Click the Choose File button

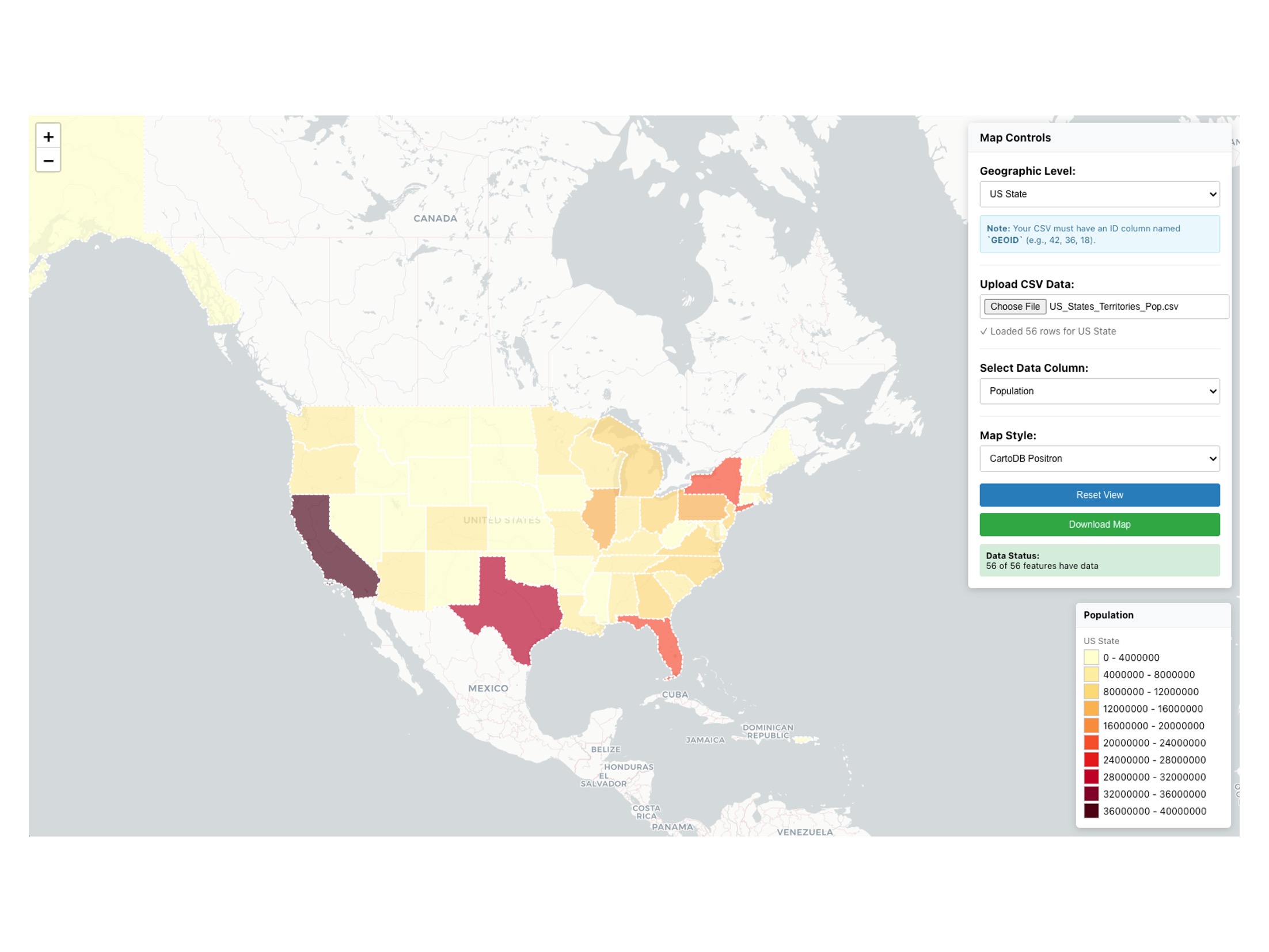1014,306
